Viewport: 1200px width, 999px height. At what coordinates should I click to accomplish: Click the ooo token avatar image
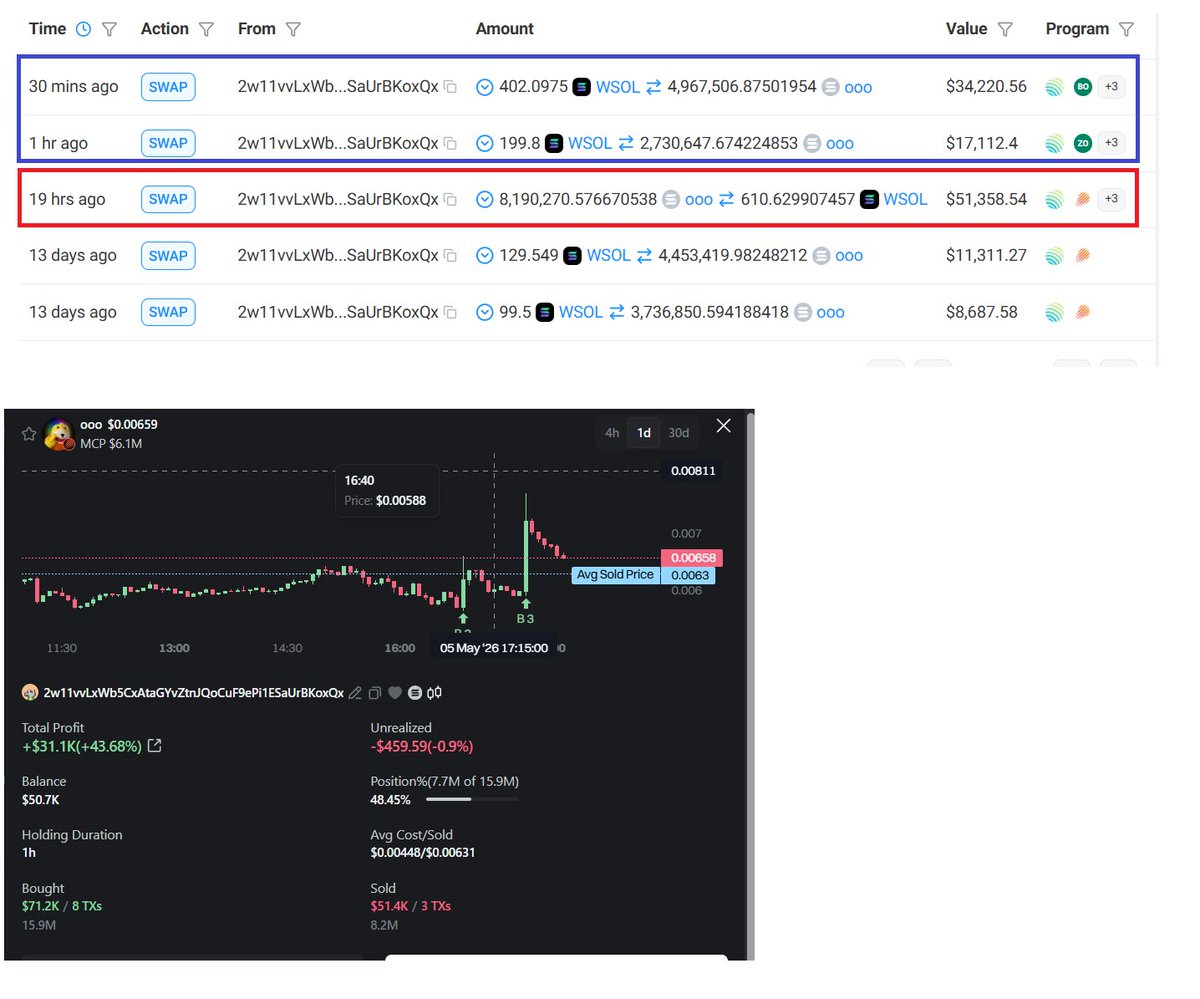pyautogui.click(x=60, y=434)
